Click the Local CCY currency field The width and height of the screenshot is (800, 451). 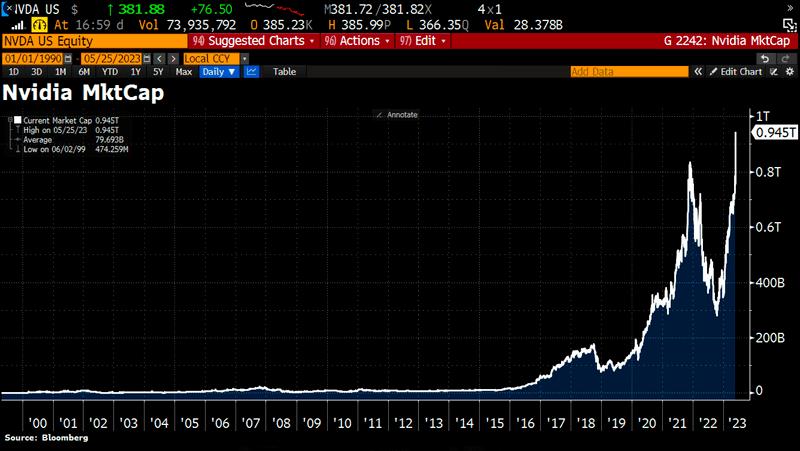coord(211,59)
